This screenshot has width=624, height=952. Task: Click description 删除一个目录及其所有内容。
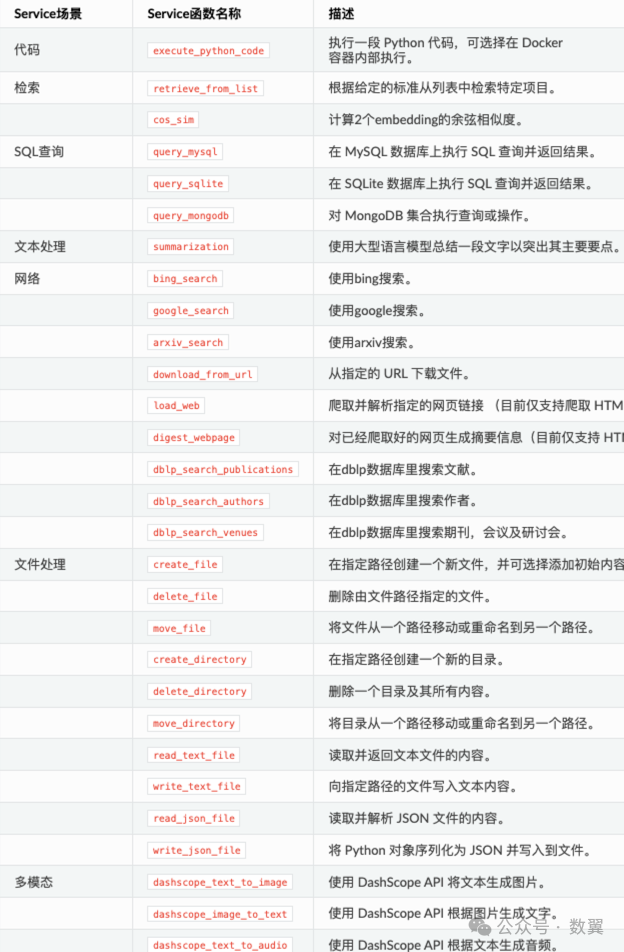(x=410, y=691)
